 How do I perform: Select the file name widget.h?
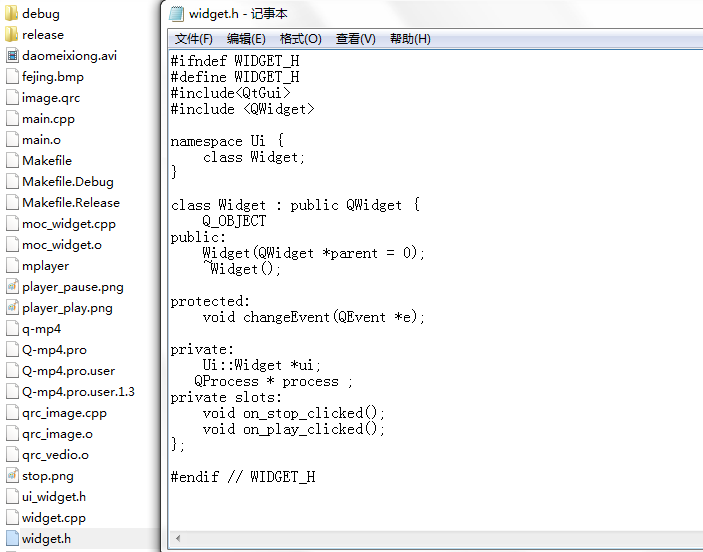tap(46, 539)
